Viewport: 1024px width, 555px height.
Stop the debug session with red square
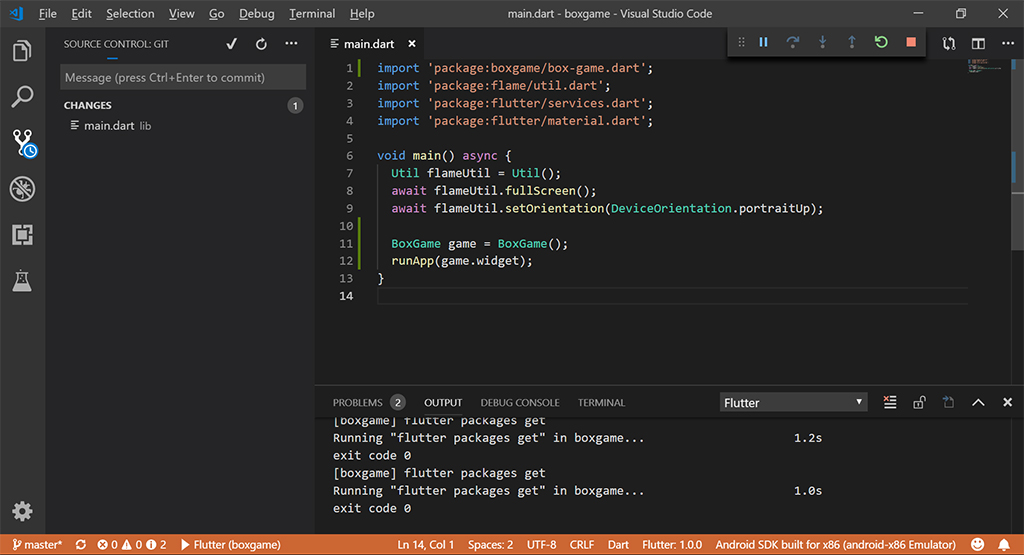(x=910, y=42)
